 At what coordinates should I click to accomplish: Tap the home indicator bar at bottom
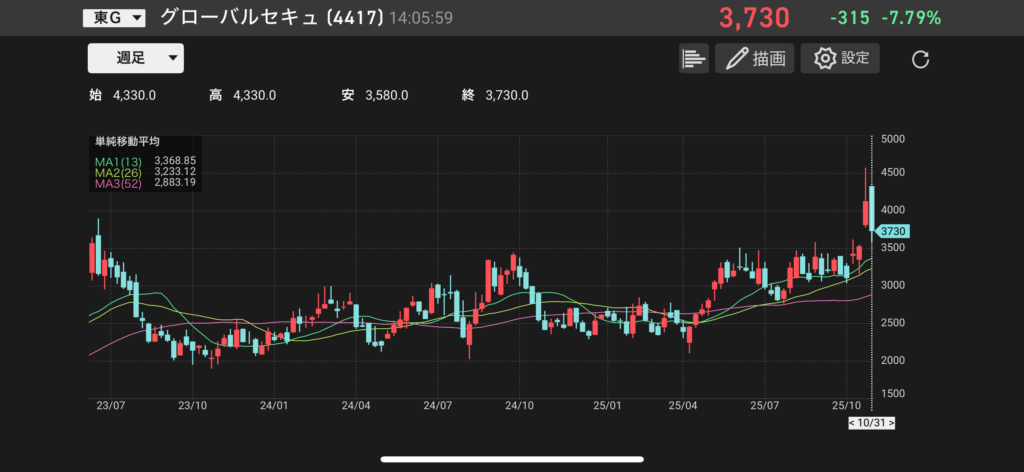[x=511, y=460]
